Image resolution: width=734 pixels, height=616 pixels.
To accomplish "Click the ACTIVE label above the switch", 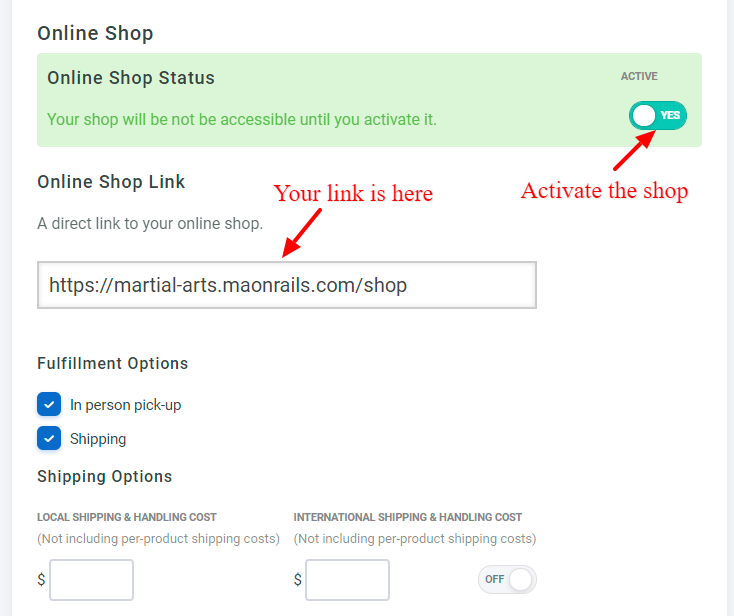I will [639, 76].
